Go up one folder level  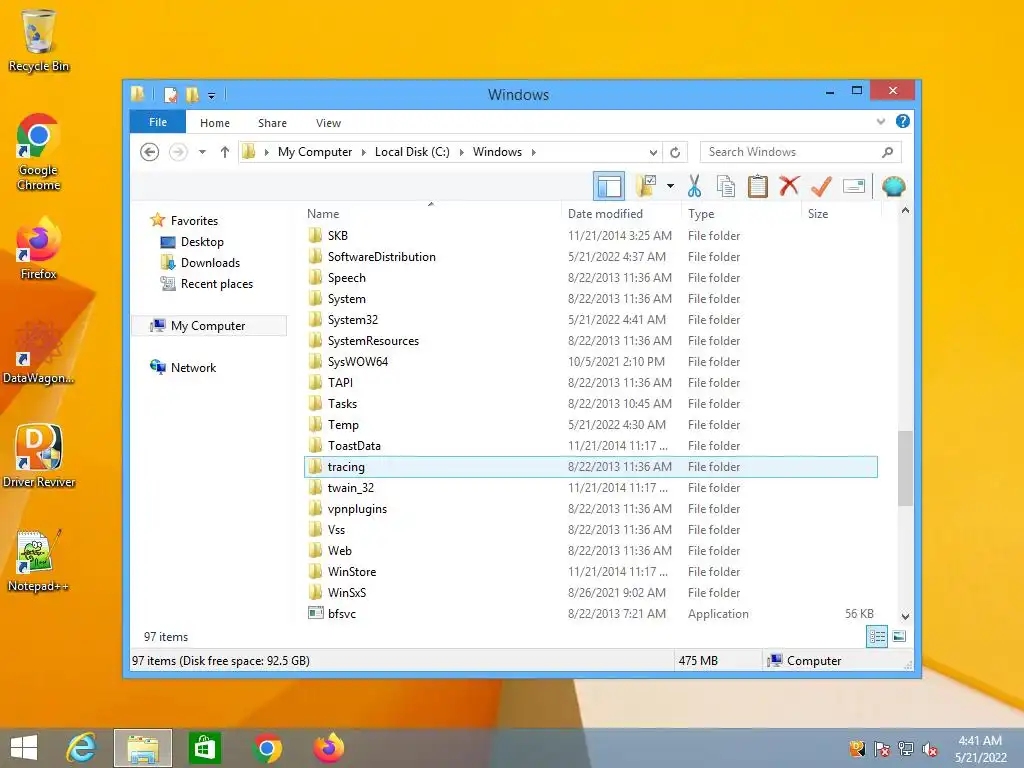(225, 152)
